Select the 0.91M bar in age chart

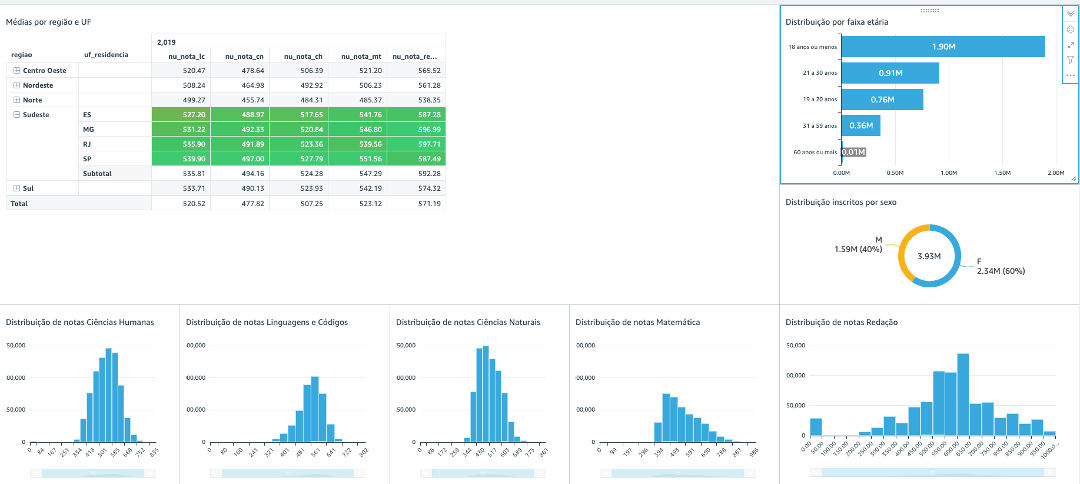click(890, 73)
